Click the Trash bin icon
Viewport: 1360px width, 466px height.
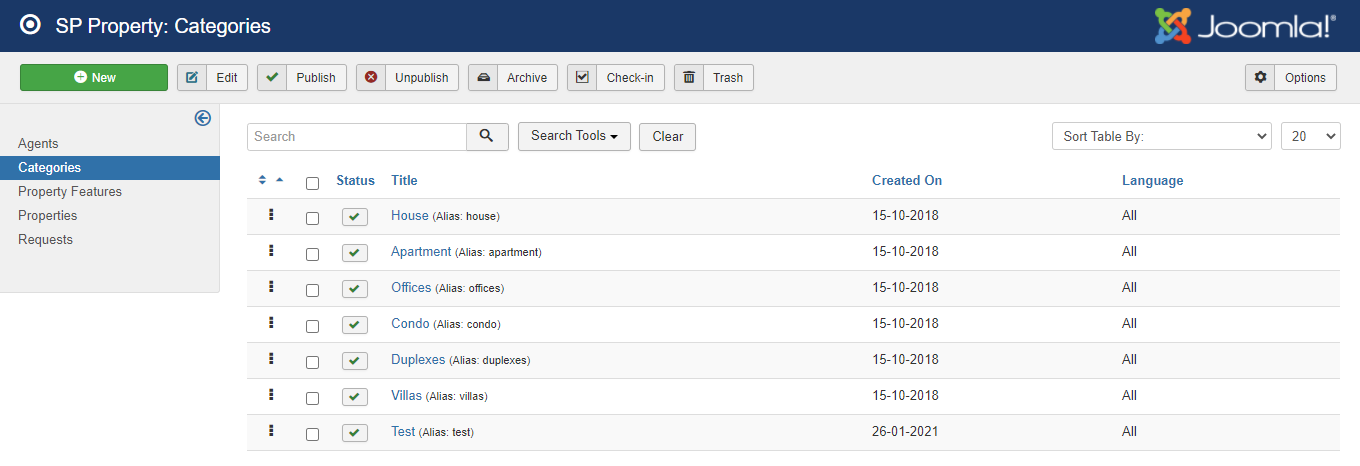[689, 78]
